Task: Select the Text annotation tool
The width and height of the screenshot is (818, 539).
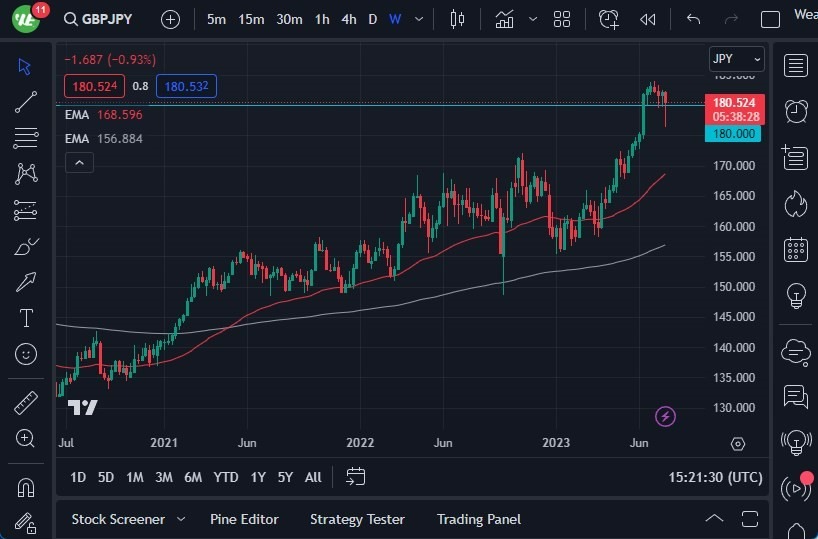Action: click(26, 318)
